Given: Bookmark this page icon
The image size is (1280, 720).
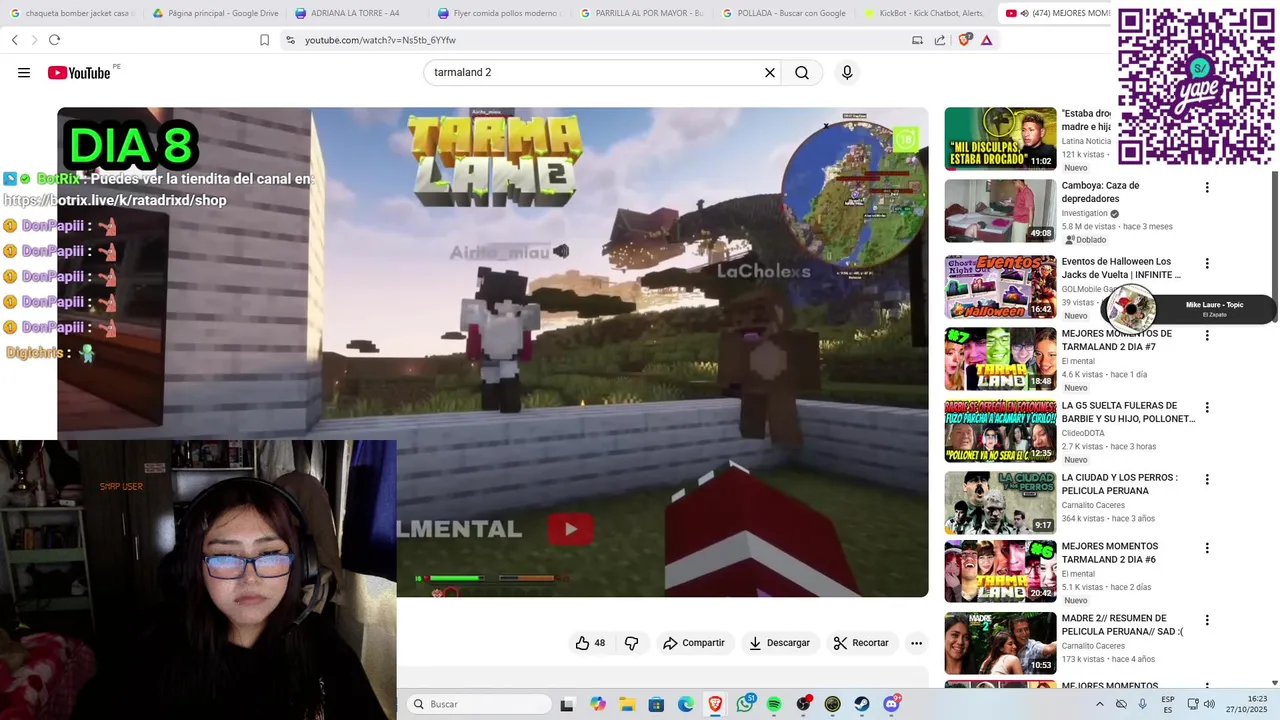Looking at the screenshot, I should [x=264, y=40].
